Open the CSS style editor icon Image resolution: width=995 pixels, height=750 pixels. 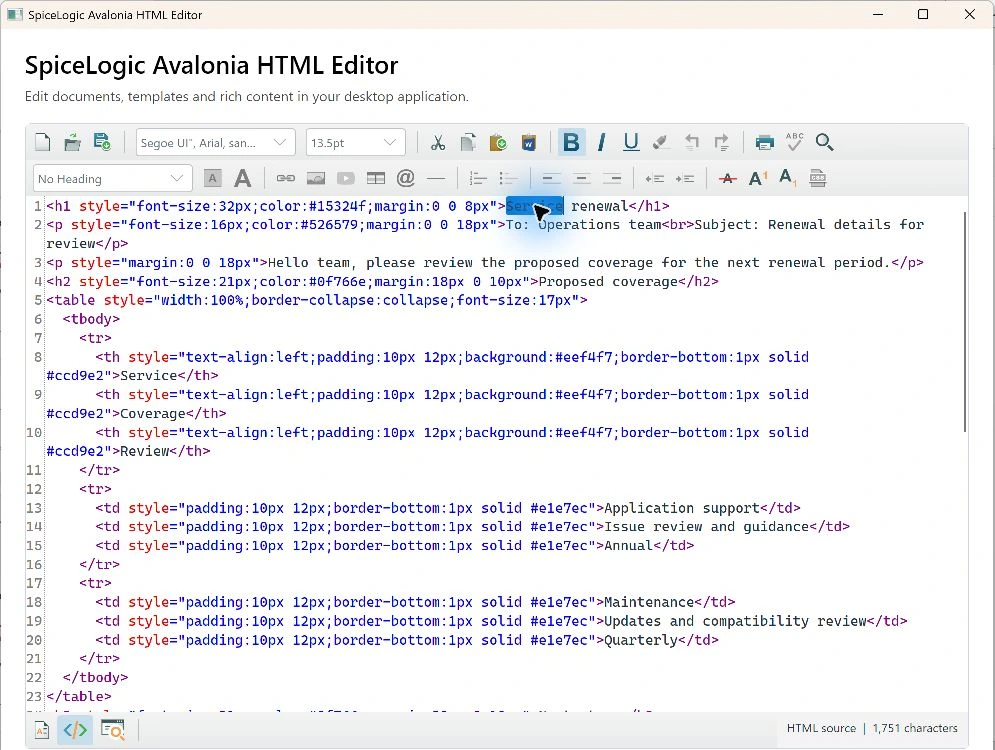[x=817, y=179]
